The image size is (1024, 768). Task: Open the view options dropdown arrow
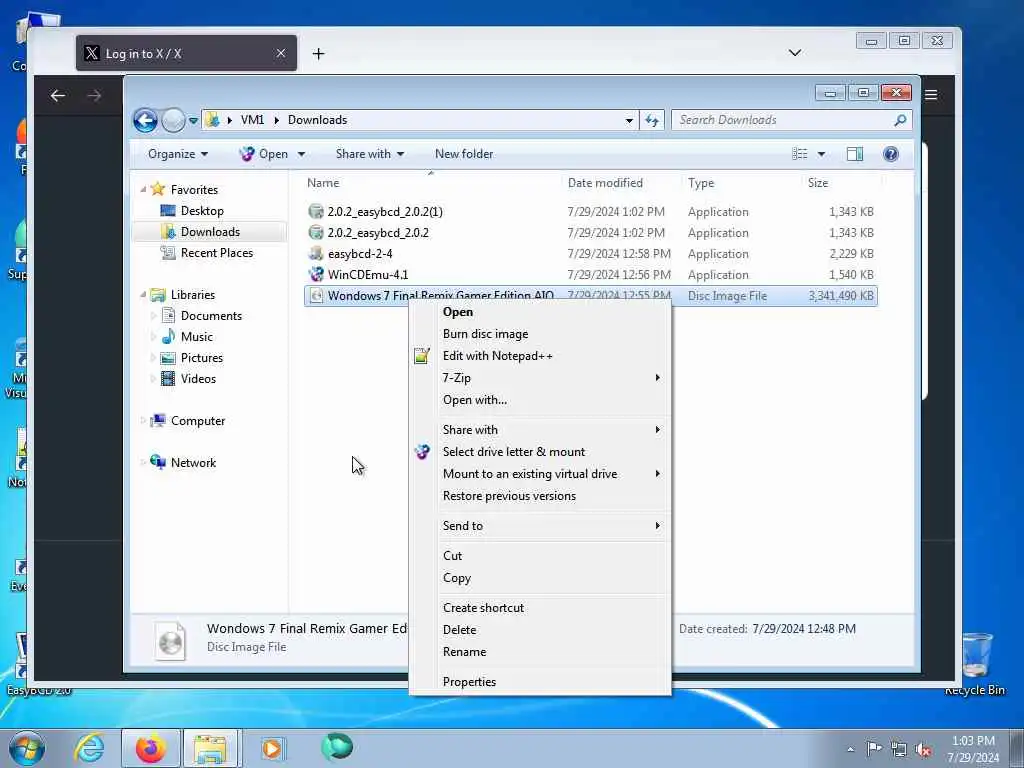tap(821, 154)
